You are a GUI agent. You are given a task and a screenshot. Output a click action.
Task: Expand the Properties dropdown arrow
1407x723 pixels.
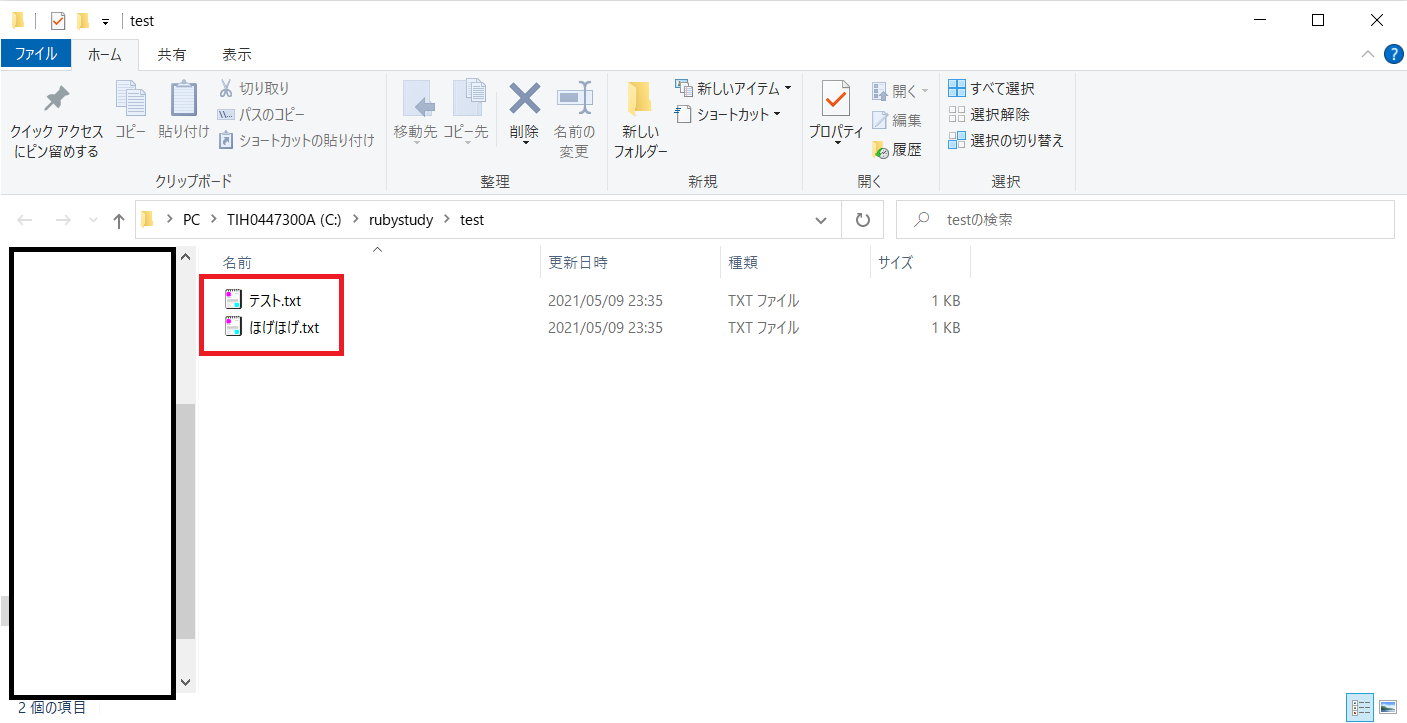[837, 144]
